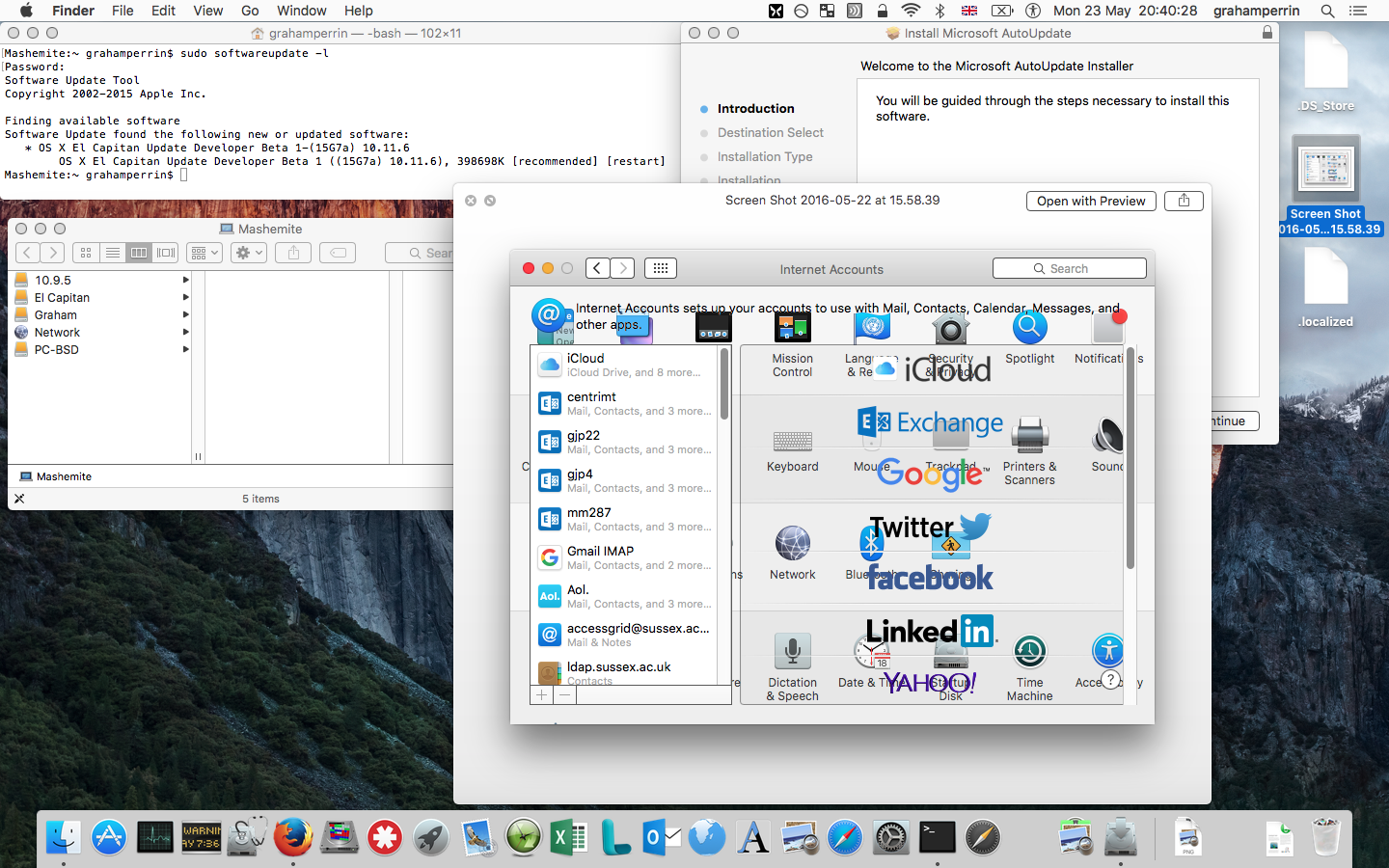Select the El Capitan volume row
Viewport: 1389px width, 868px height.
101,297
